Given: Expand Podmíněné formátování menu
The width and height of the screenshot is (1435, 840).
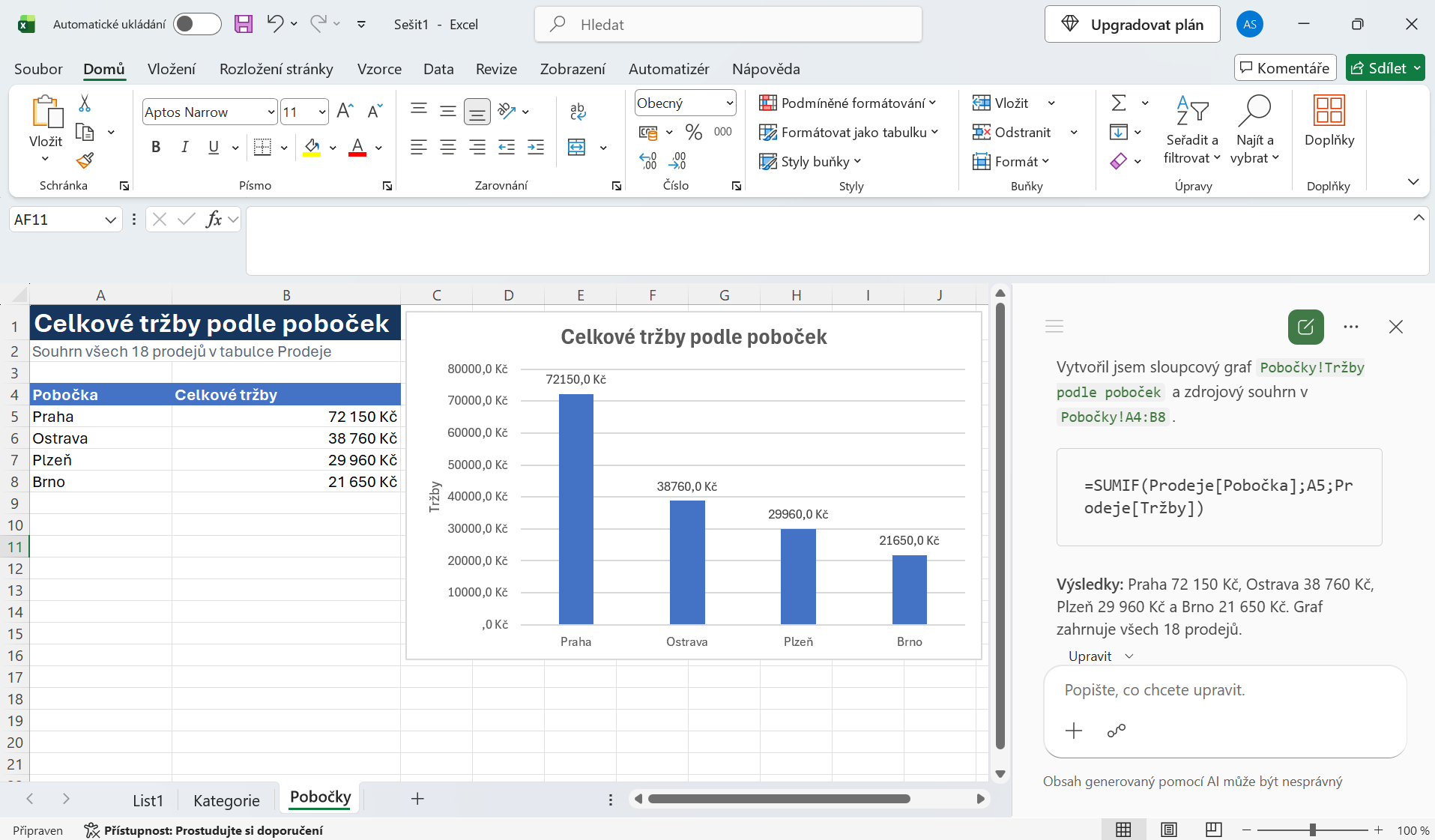Looking at the screenshot, I should pyautogui.click(x=848, y=103).
